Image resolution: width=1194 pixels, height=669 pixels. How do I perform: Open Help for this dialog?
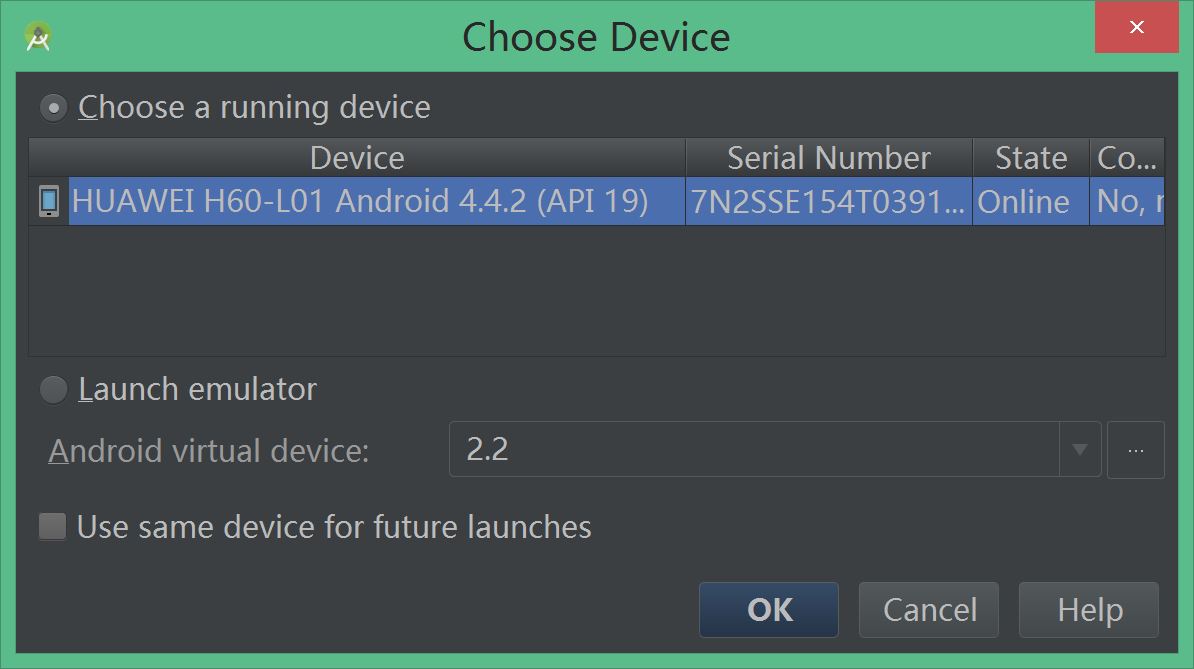(x=1089, y=609)
